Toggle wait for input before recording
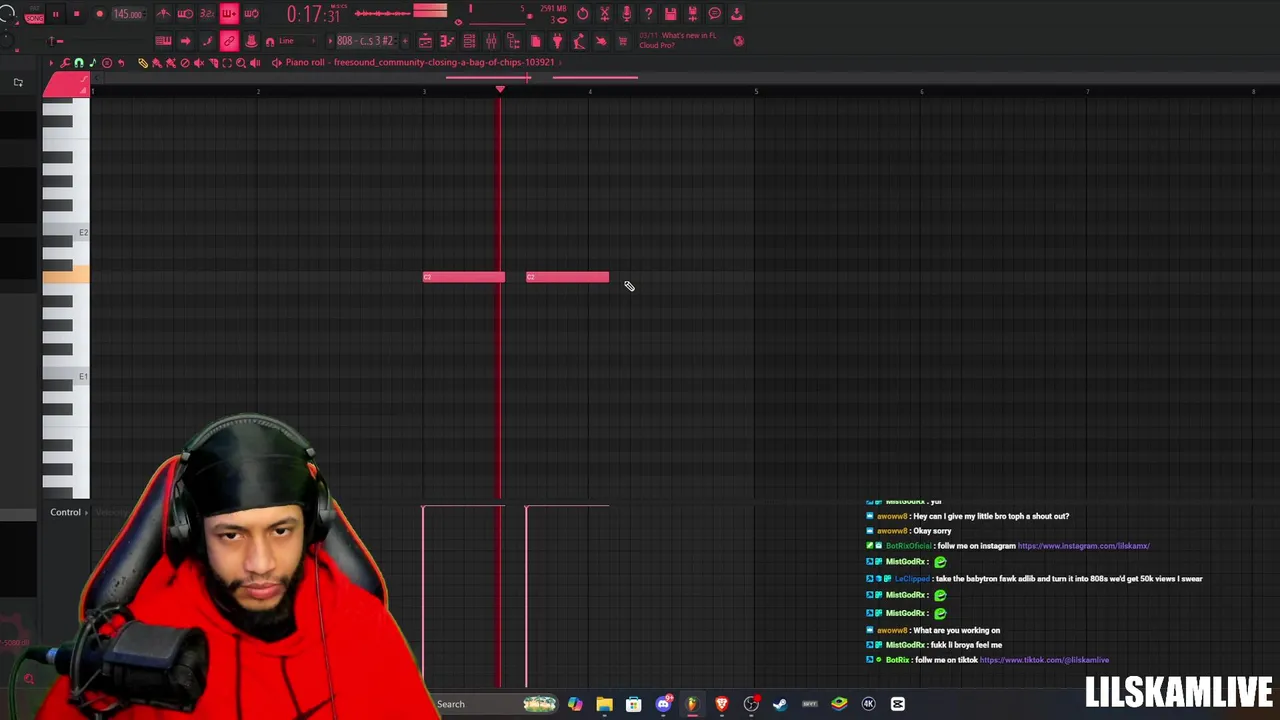This screenshot has height=720, width=1280. (185, 14)
